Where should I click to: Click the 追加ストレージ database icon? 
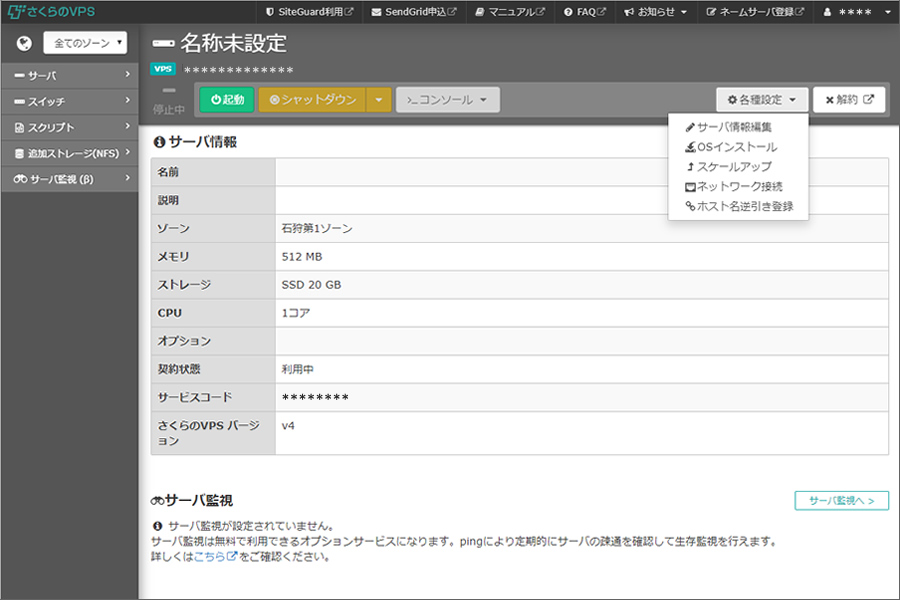pyautogui.click(x=20, y=153)
